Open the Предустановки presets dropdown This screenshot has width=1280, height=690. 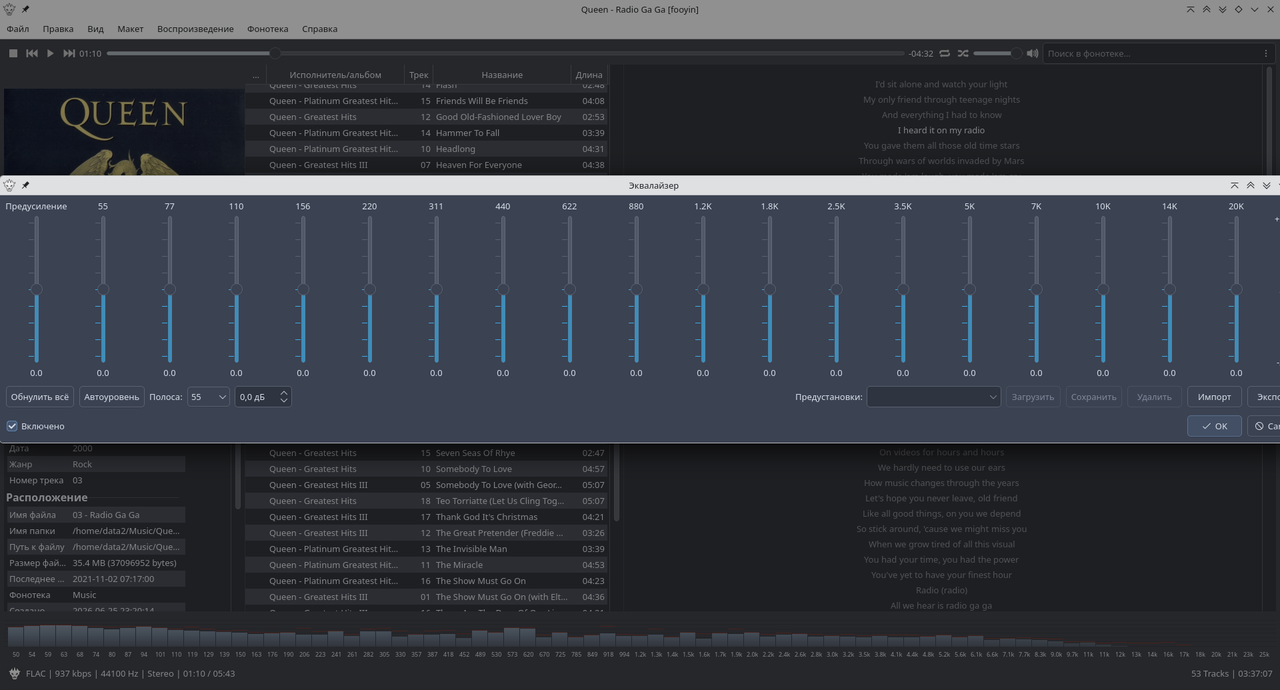tap(933, 397)
